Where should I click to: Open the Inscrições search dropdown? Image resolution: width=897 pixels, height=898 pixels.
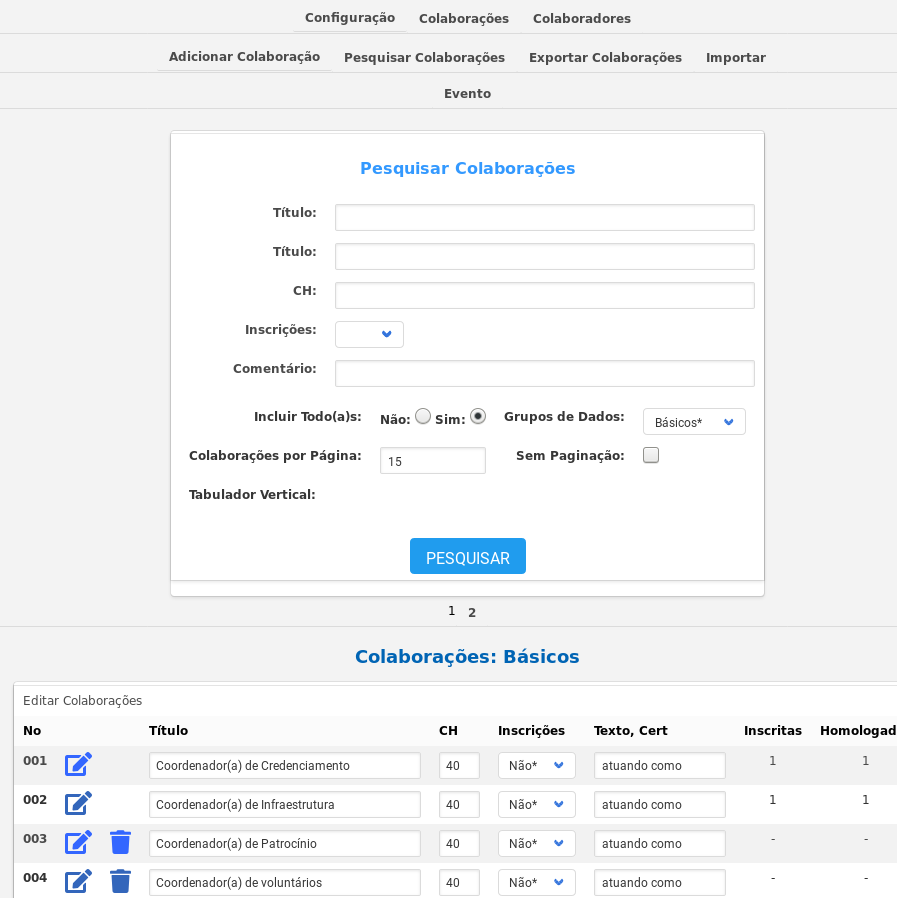pyautogui.click(x=369, y=334)
